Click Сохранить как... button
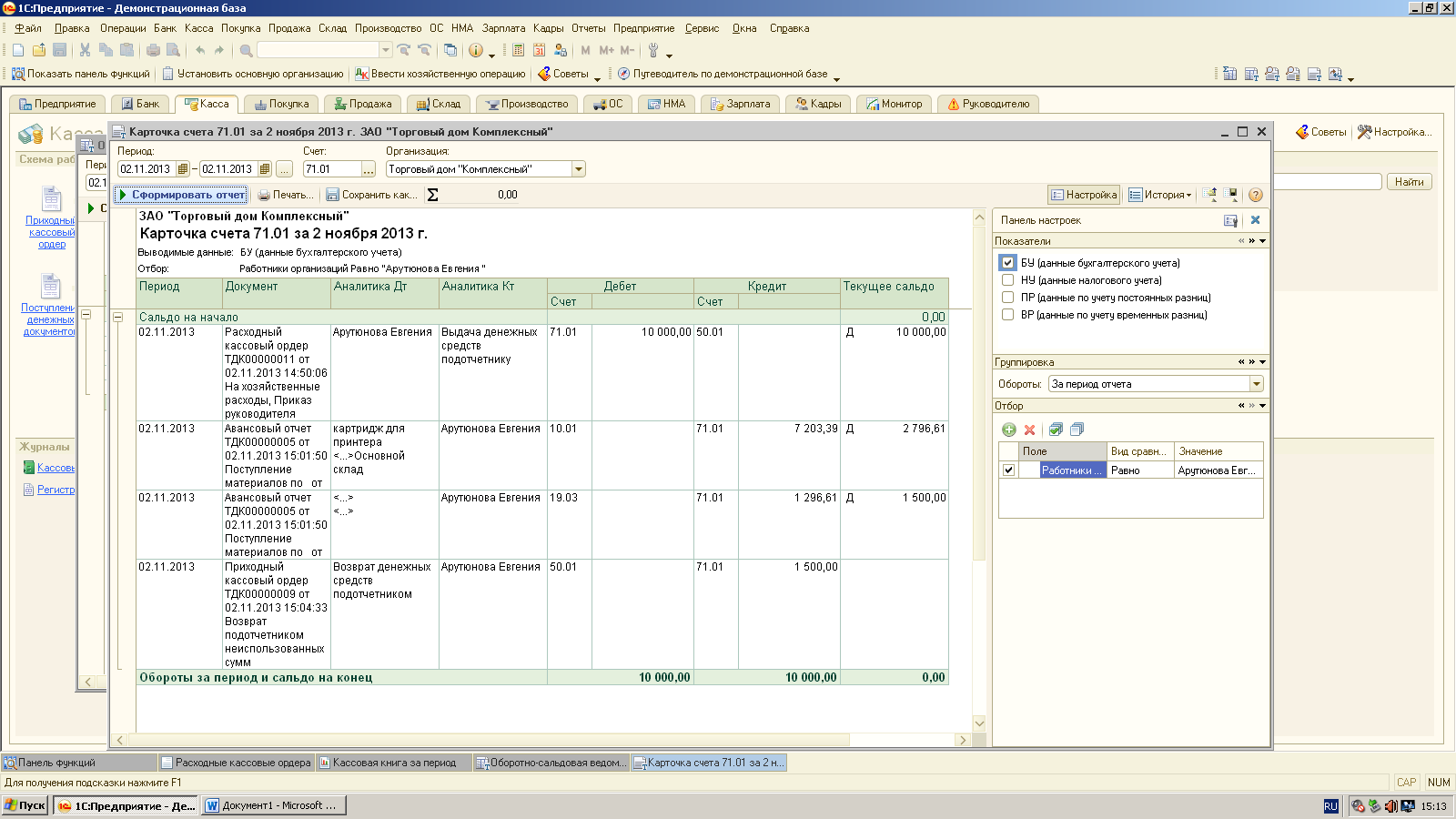This screenshot has width=1456, height=819. (x=372, y=195)
